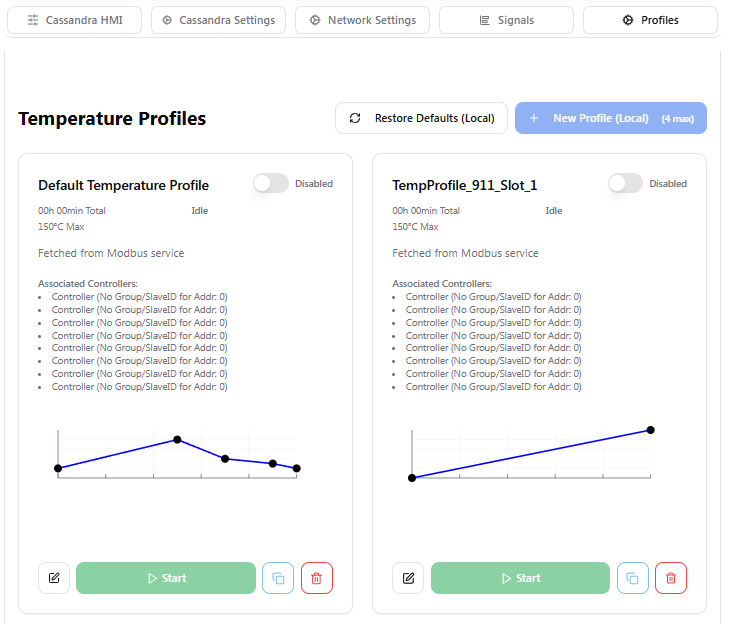This screenshot has width=730, height=624.
Task: Select the Profiles tab
Action: (650, 20)
